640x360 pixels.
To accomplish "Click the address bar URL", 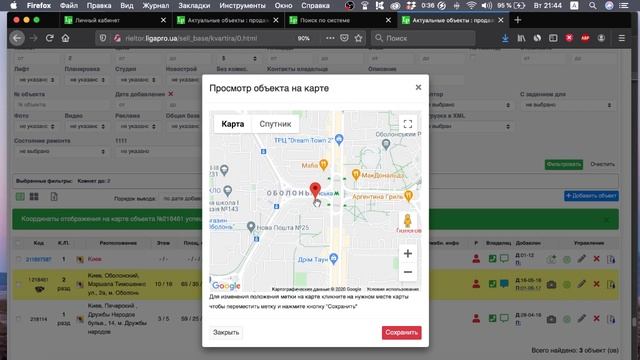I will 191,38.
